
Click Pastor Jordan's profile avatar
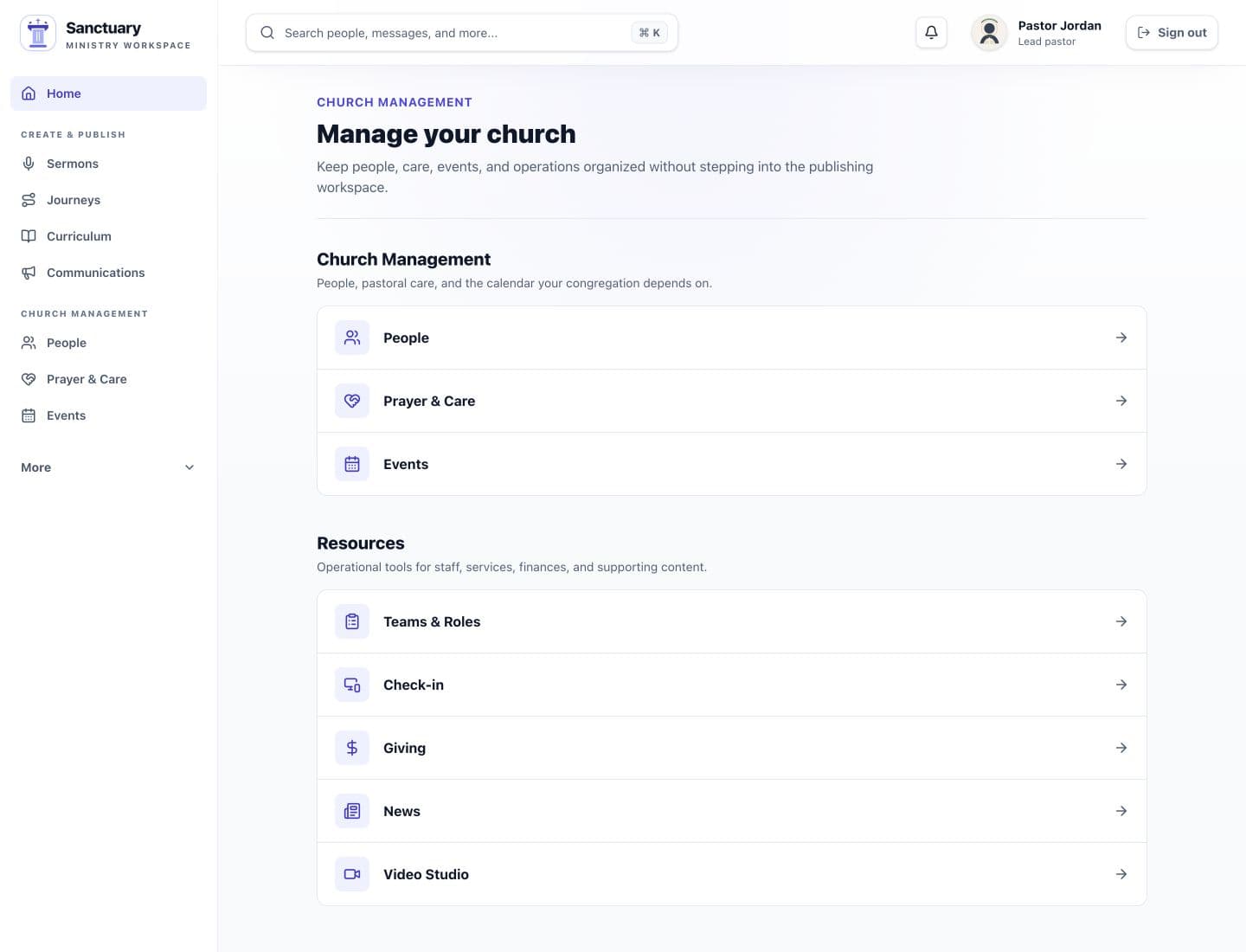coord(989,33)
